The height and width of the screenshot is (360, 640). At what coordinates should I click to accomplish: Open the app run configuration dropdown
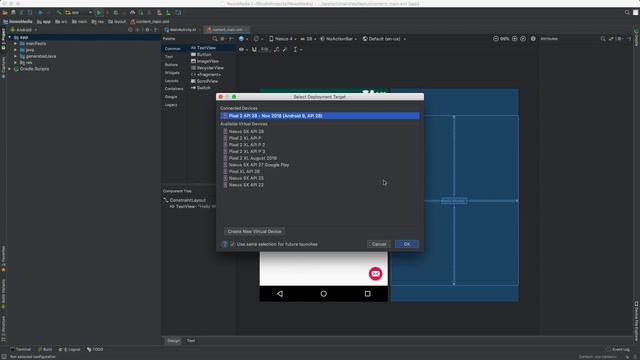(78, 13)
